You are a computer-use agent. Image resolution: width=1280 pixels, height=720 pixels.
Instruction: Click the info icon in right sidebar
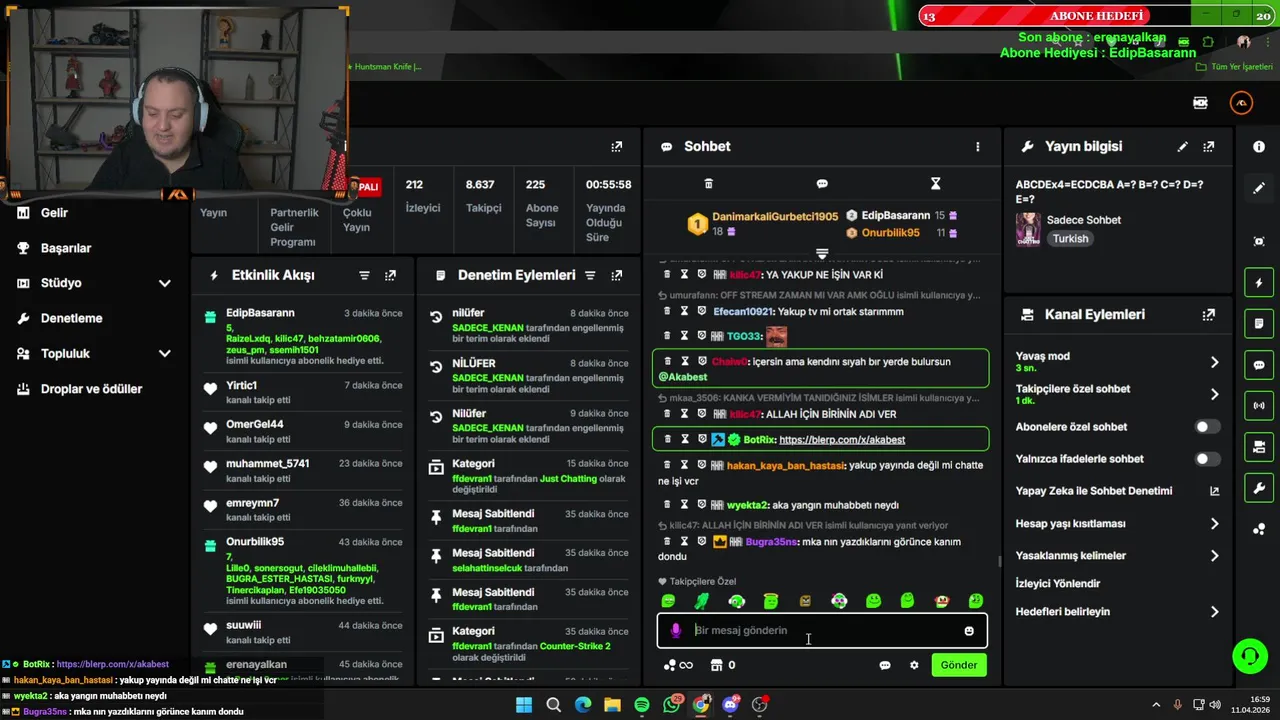click(1259, 146)
